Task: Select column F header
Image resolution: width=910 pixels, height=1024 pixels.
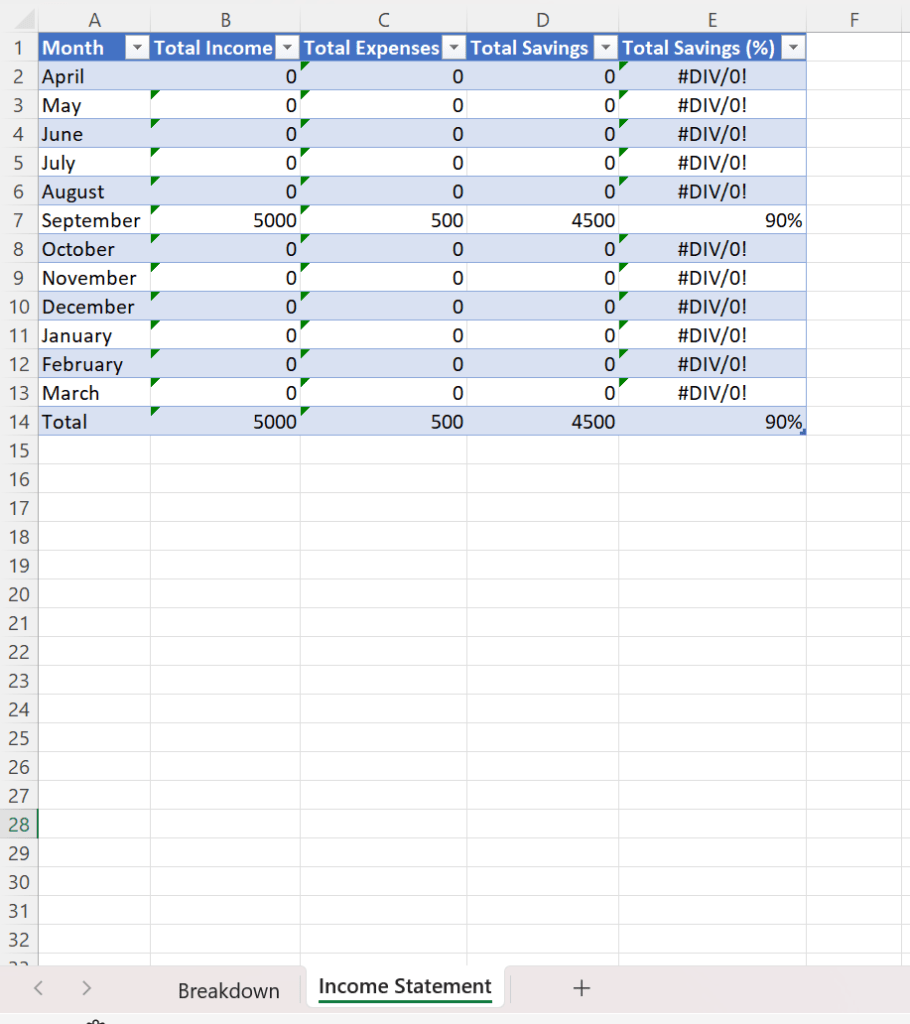Action: pos(853,19)
